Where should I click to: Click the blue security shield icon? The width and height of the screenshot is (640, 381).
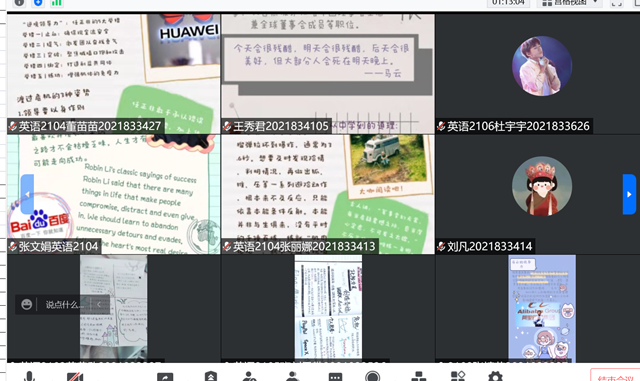click(x=38, y=3)
